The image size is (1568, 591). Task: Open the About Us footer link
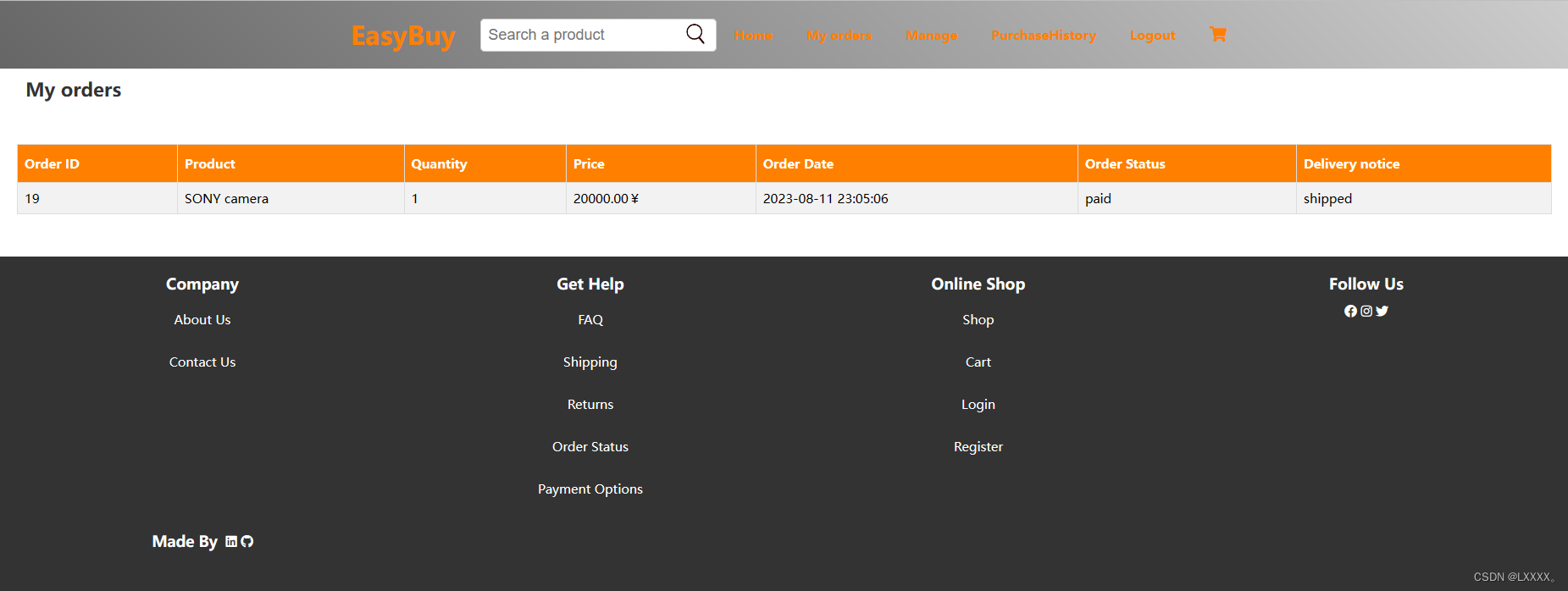point(202,319)
